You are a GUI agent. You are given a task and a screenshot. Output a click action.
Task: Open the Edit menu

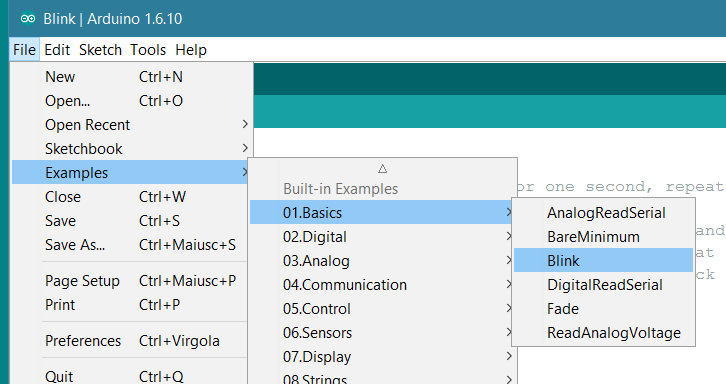pos(57,50)
